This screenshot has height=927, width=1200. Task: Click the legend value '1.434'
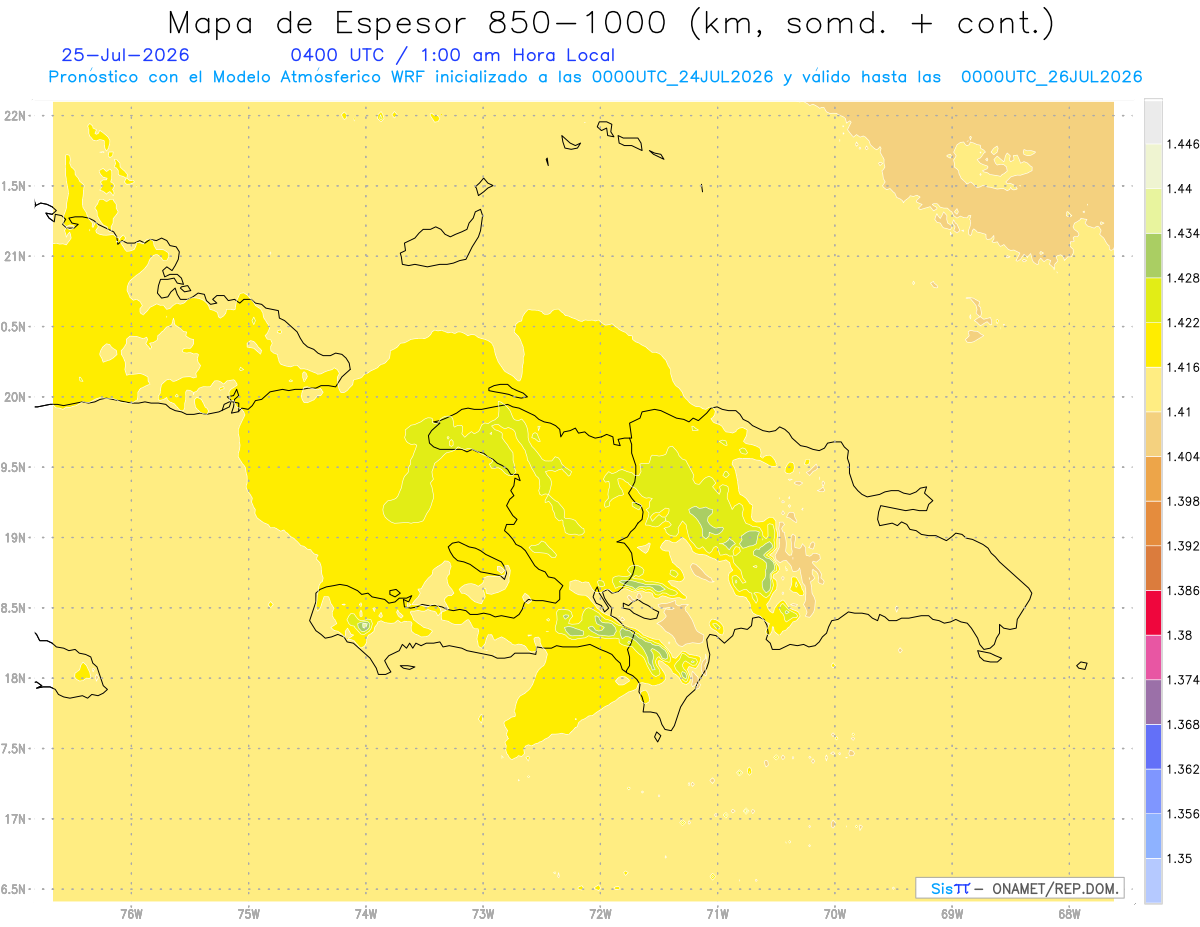[x=1183, y=233]
